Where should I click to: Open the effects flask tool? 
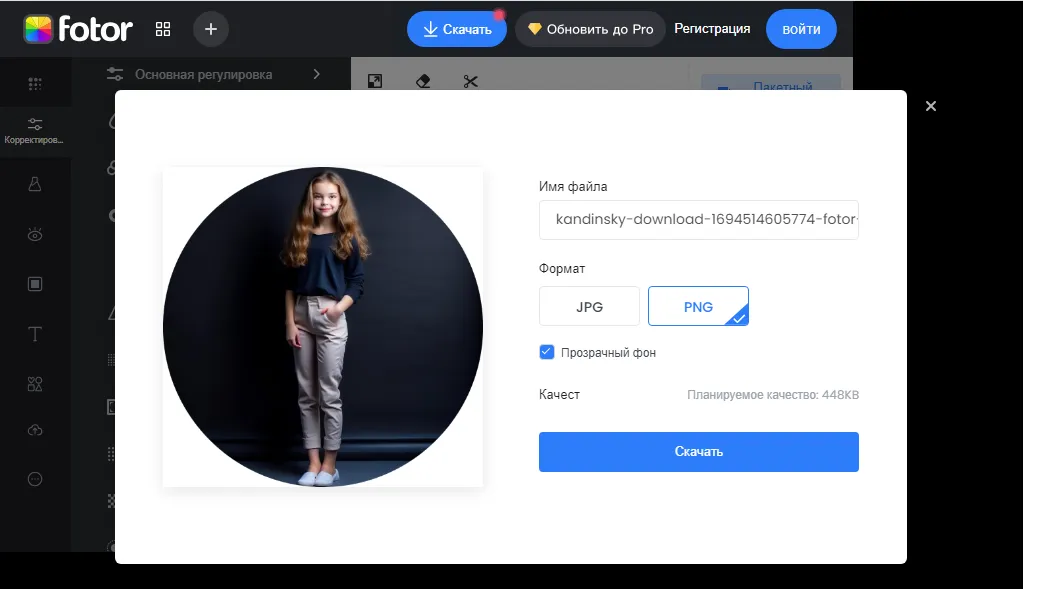coord(36,183)
